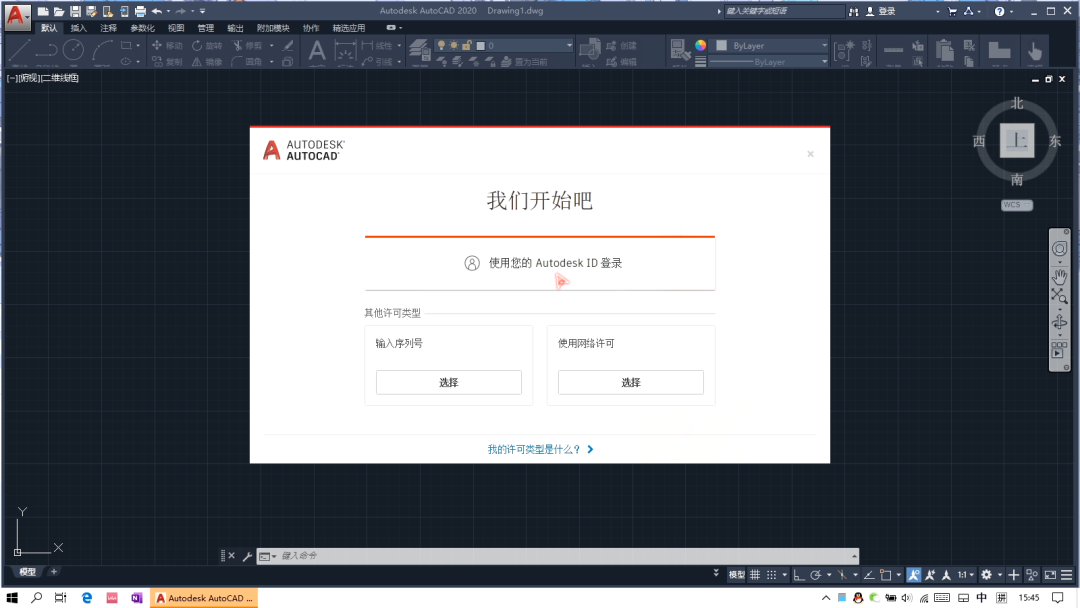The height and width of the screenshot is (608, 1080).
Task: Toggle 2D object snap square icon
Action: (886, 574)
